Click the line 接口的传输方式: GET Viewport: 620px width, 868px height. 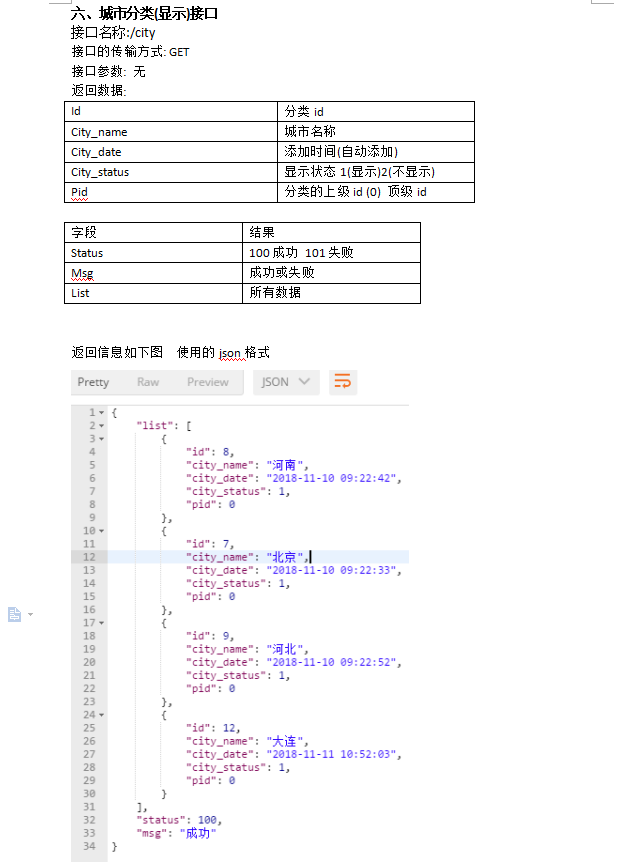click(x=130, y=52)
